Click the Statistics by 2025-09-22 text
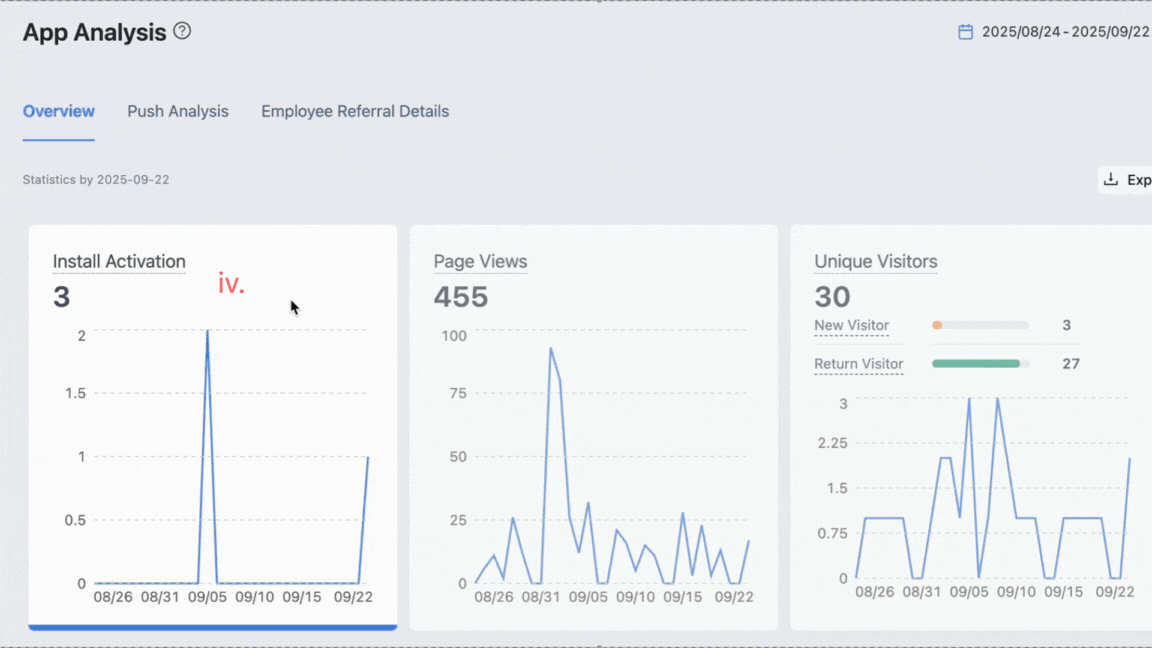1152x648 pixels. 96,179
